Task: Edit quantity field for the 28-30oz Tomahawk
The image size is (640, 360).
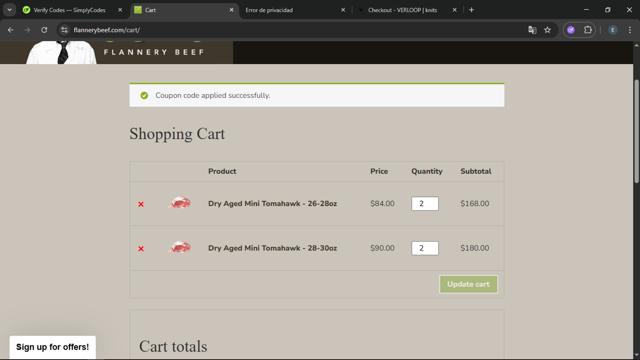Action: click(425, 248)
